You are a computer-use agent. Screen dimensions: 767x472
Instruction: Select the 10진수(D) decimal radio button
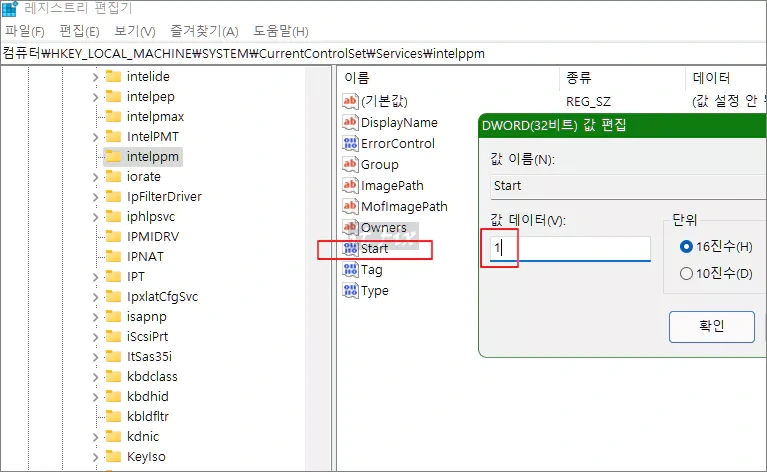686,273
